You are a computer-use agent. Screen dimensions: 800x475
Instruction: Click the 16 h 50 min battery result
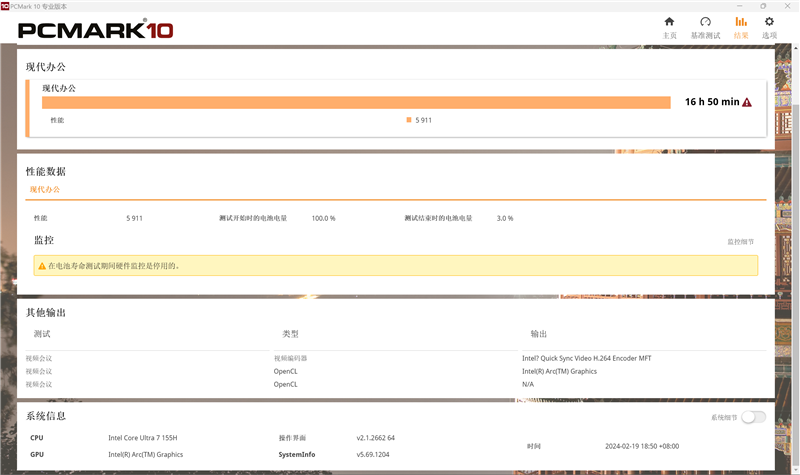click(711, 102)
